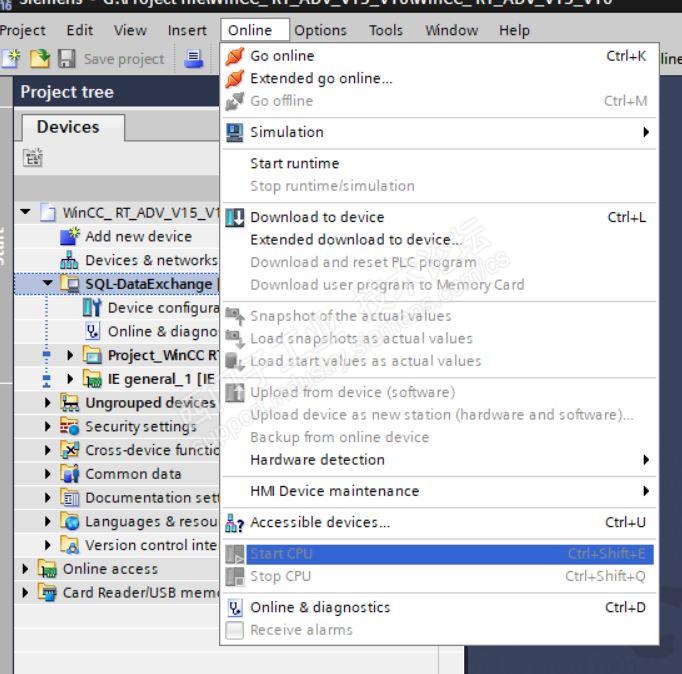This screenshot has width=682, height=674.
Task: Expand the Security settings node
Action: click(48, 427)
